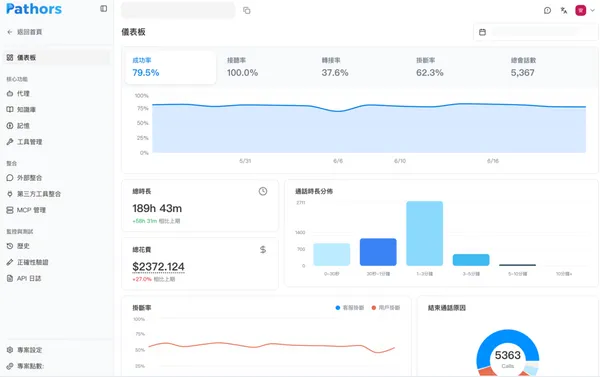This screenshot has width=600, height=377.
Task: Click the 5363 Calls donut center
Action: point(508,359)
